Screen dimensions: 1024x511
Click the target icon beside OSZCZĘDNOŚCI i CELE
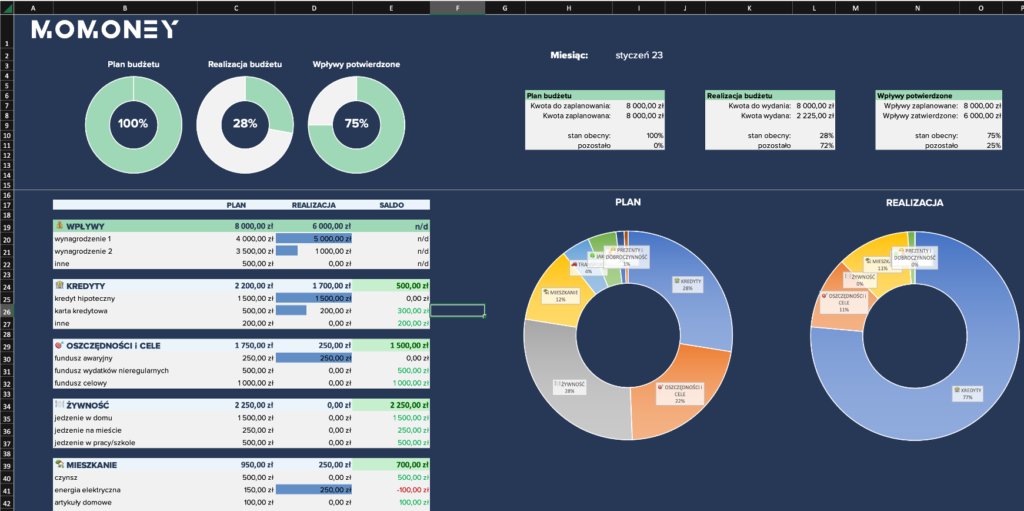click(x=59, y=345)
